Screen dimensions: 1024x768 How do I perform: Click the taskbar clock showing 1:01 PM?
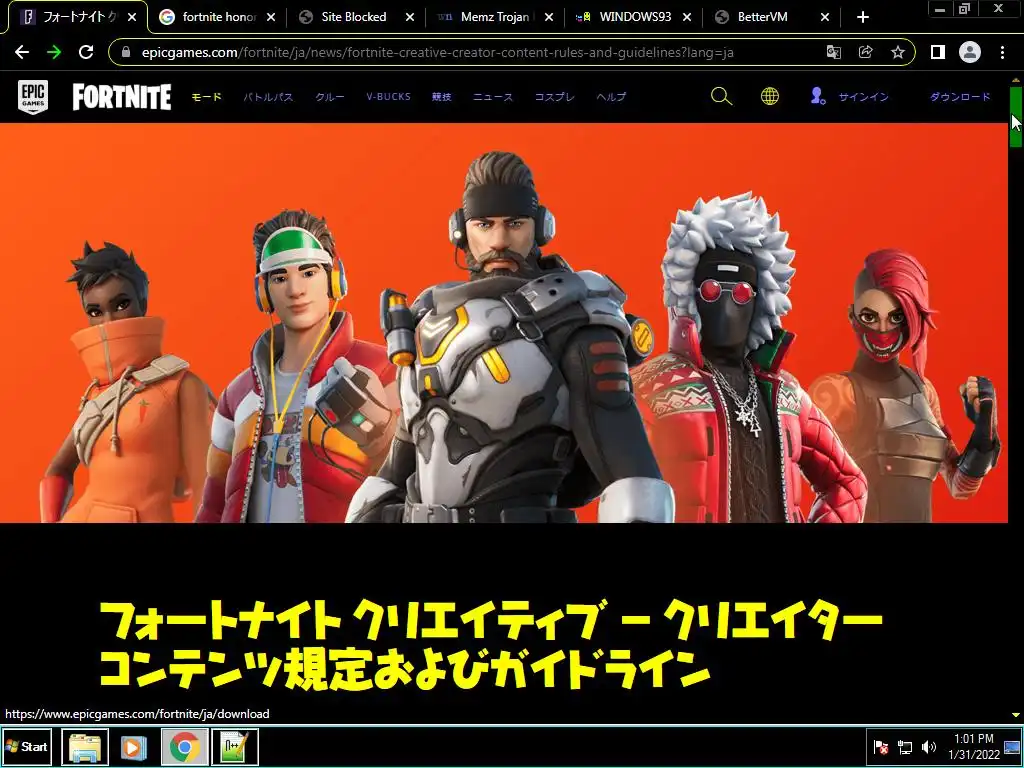pyautogui.click(x=974, y=746)
